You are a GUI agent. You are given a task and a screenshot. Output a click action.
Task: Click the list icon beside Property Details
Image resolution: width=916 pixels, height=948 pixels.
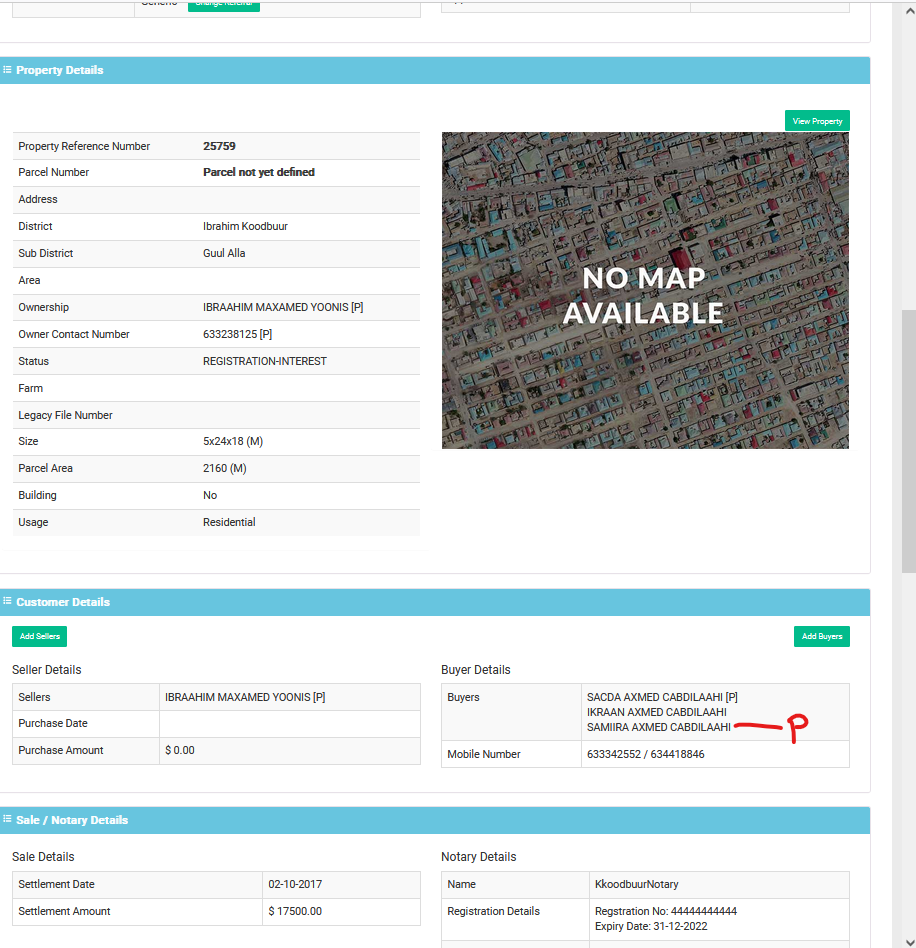tap(7, 70)
